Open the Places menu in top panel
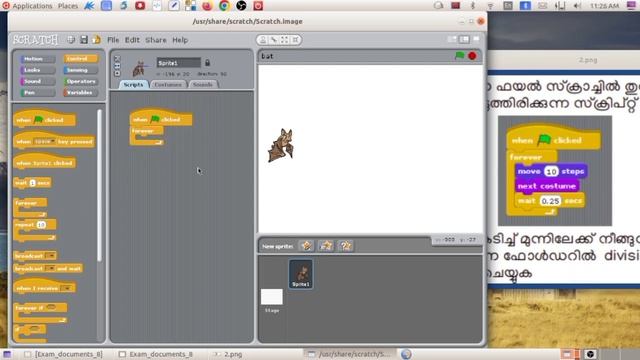This screenshot has width=640, height=360. click(68, 6)
